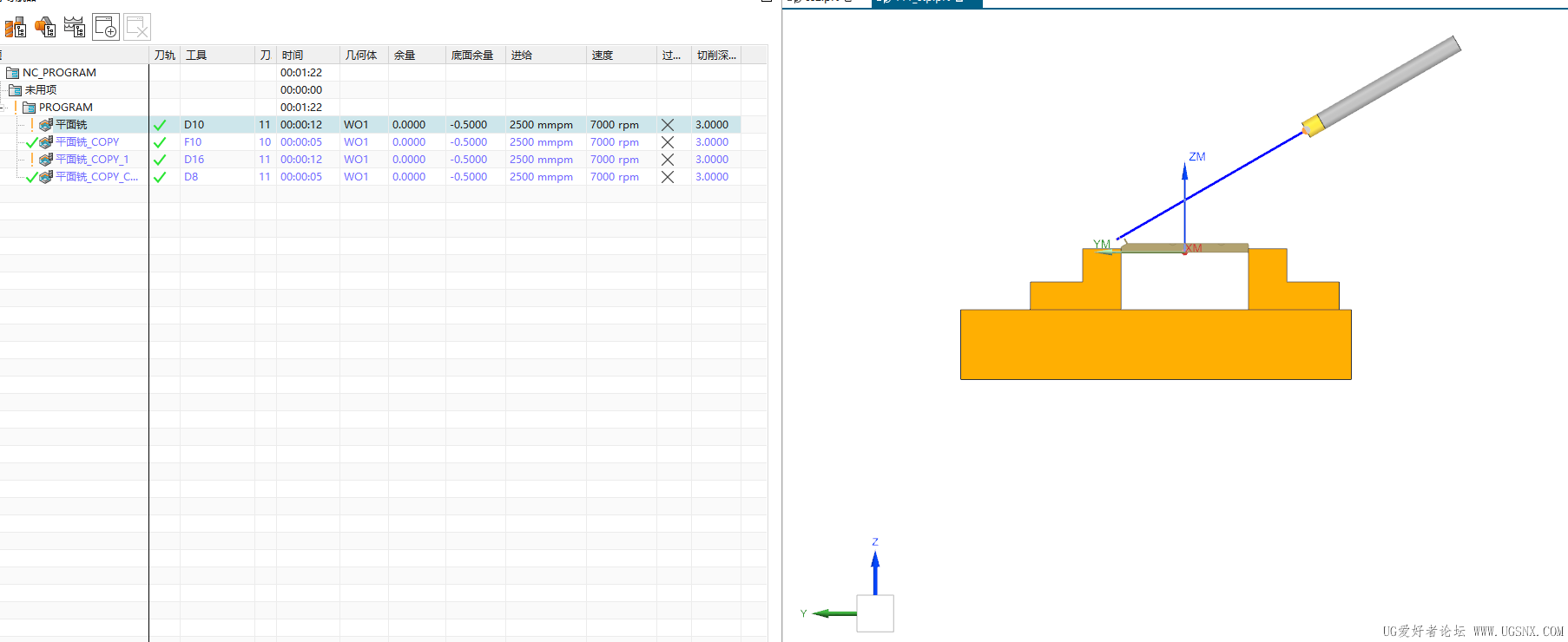
Task: Collapse the PROGRAM group node
Action: coord(3,108)
